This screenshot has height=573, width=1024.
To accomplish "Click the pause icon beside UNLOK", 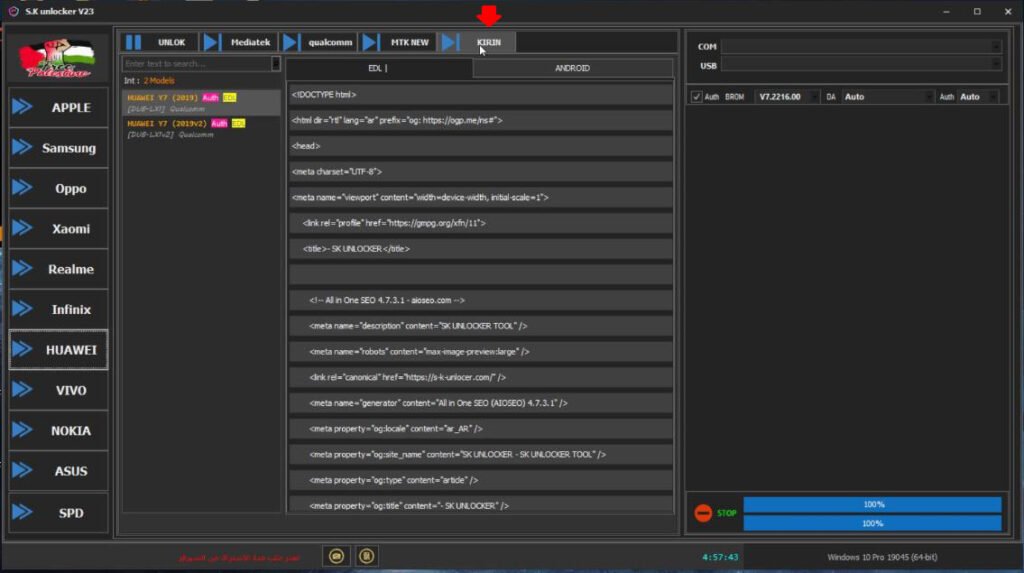I will (x=133, y=42).
